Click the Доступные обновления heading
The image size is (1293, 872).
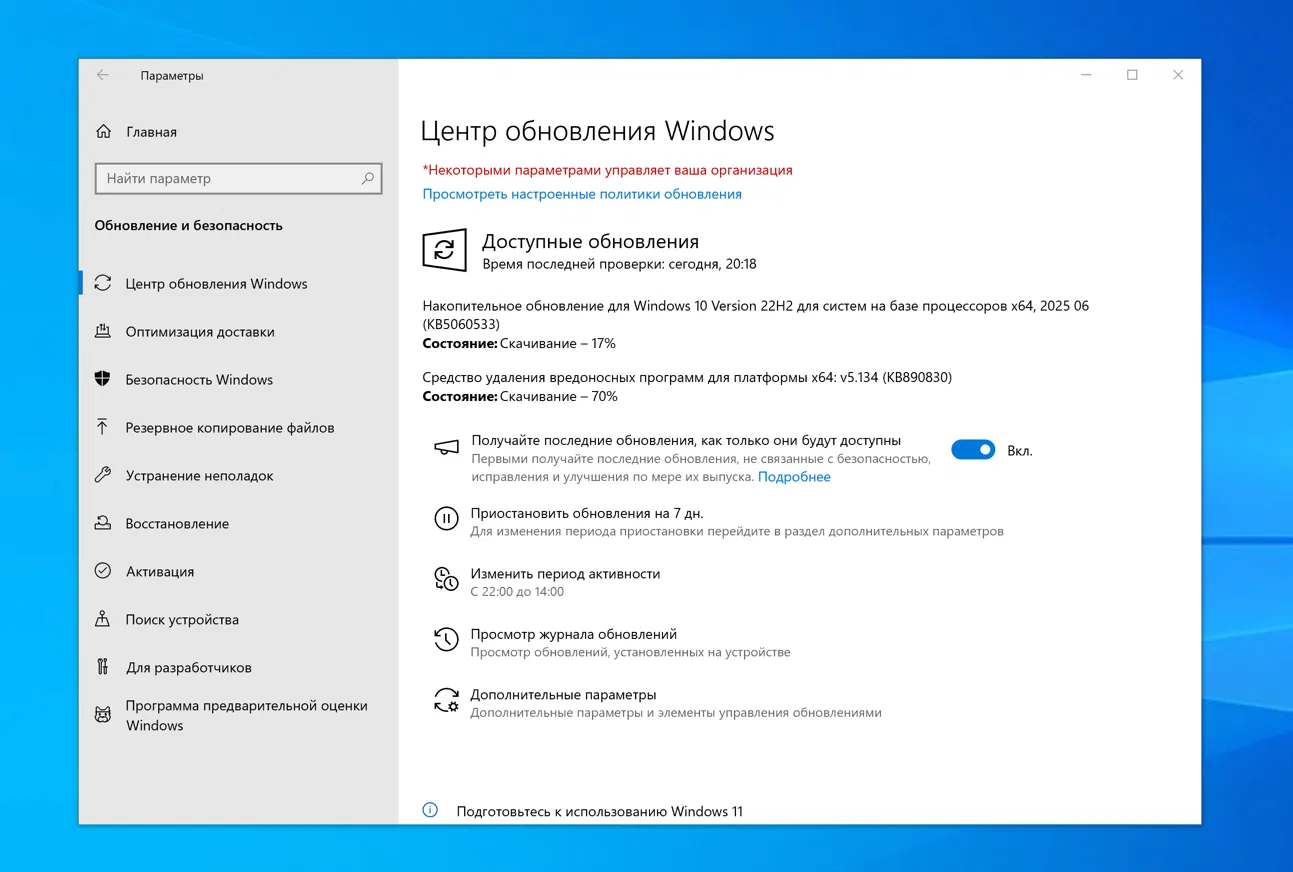coord(590,241)
